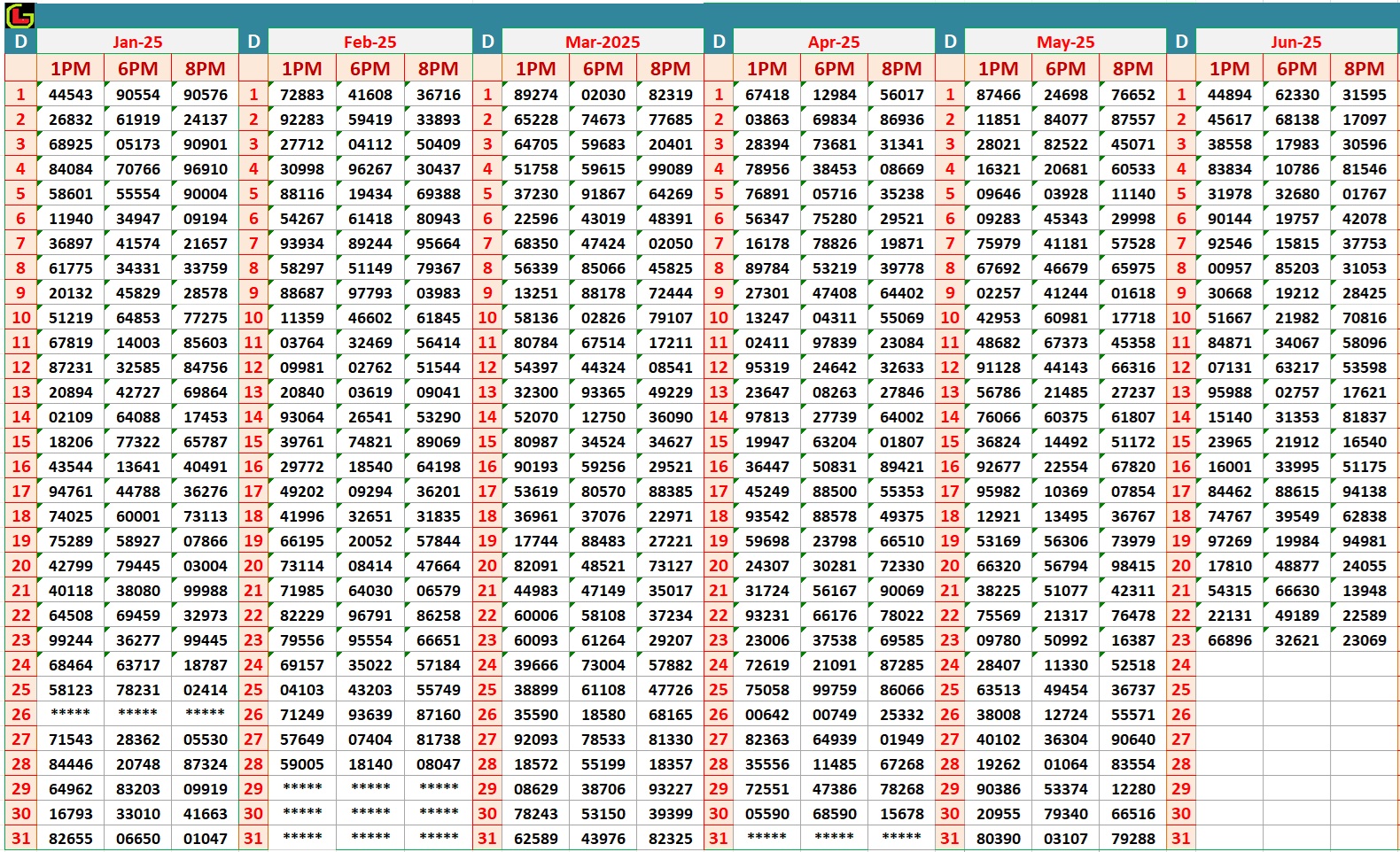The image size is (1400, 852).
Task: Select the Mar-2025 month header
Action: 603,42
